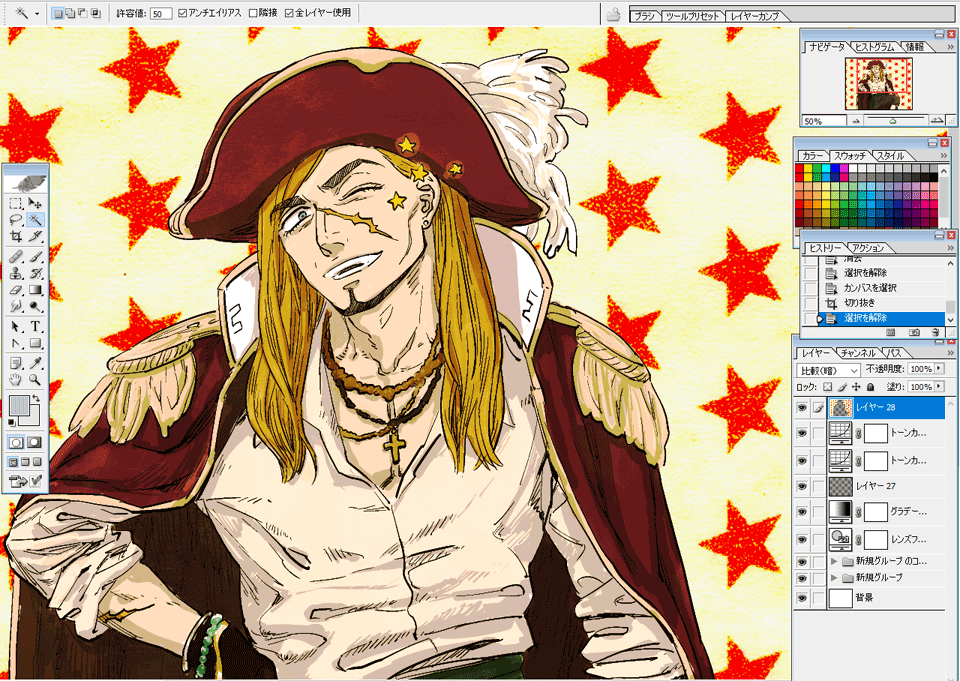Screen dimensions: 960x681
Task: Click the Navigator 50% zoom field
Action: [823, 121]
